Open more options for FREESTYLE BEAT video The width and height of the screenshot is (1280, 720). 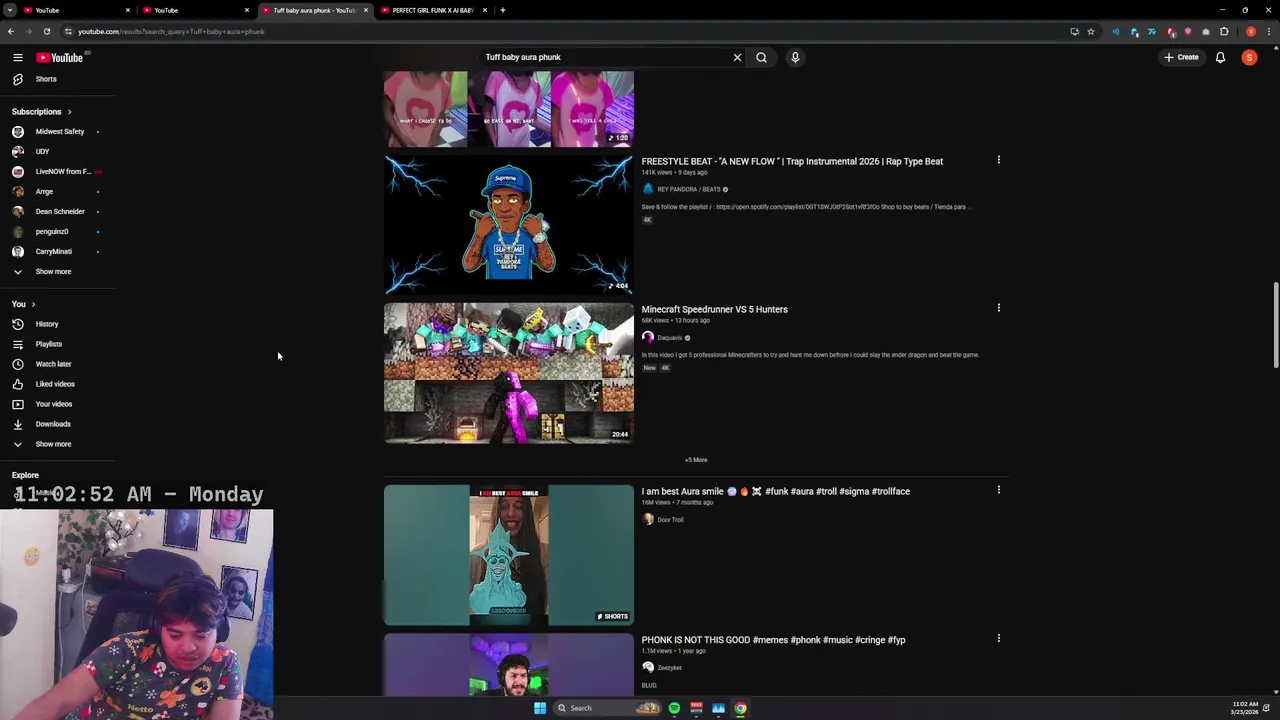pos(998,160)
